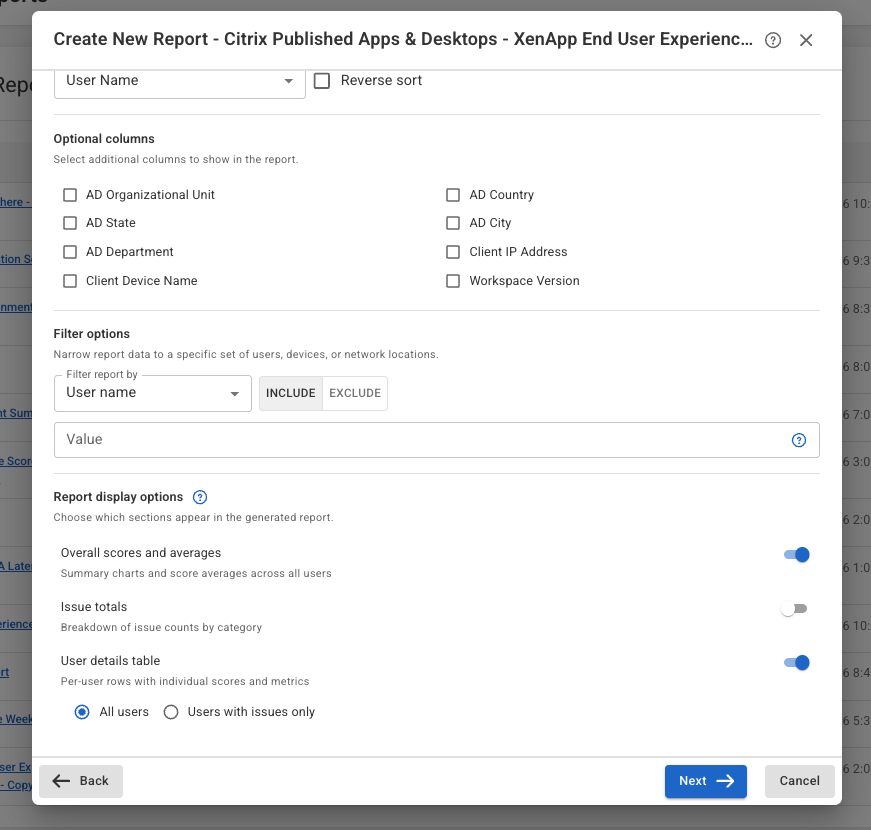Select the All users radio button
The height and width of the screenshot is (830, 871).
(x=82, y=712)
